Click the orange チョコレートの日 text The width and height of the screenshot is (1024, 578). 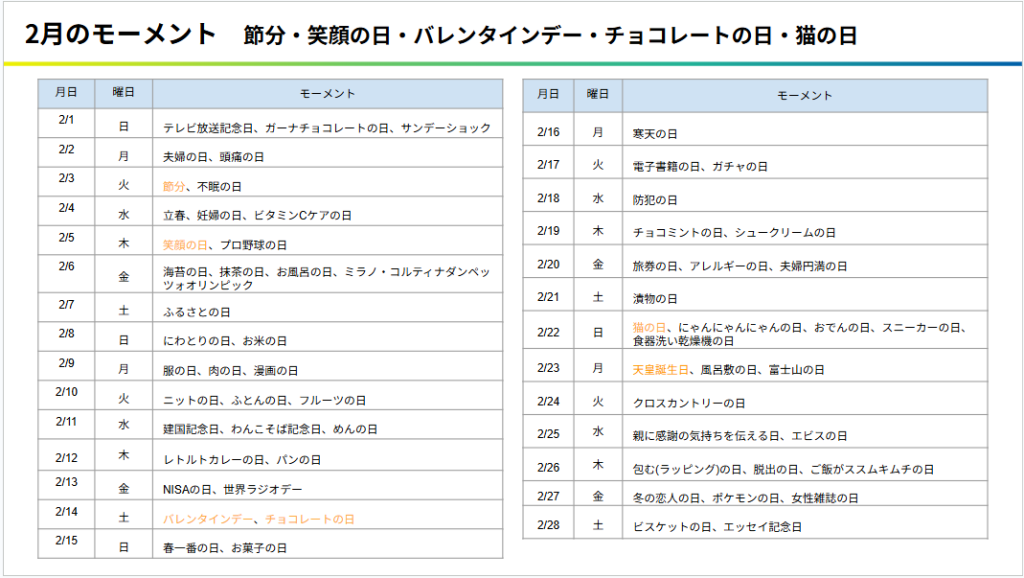pos(310,519)
